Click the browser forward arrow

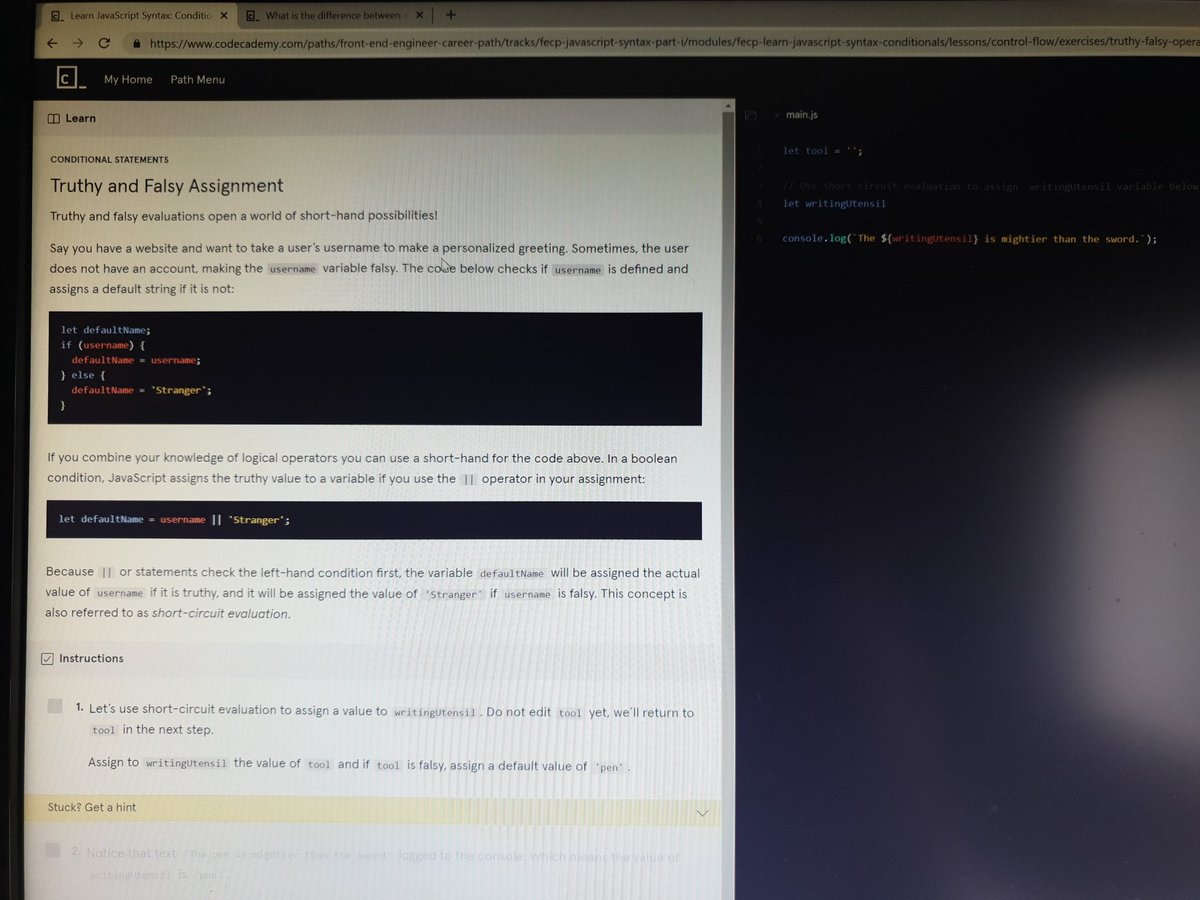point(78,44)
